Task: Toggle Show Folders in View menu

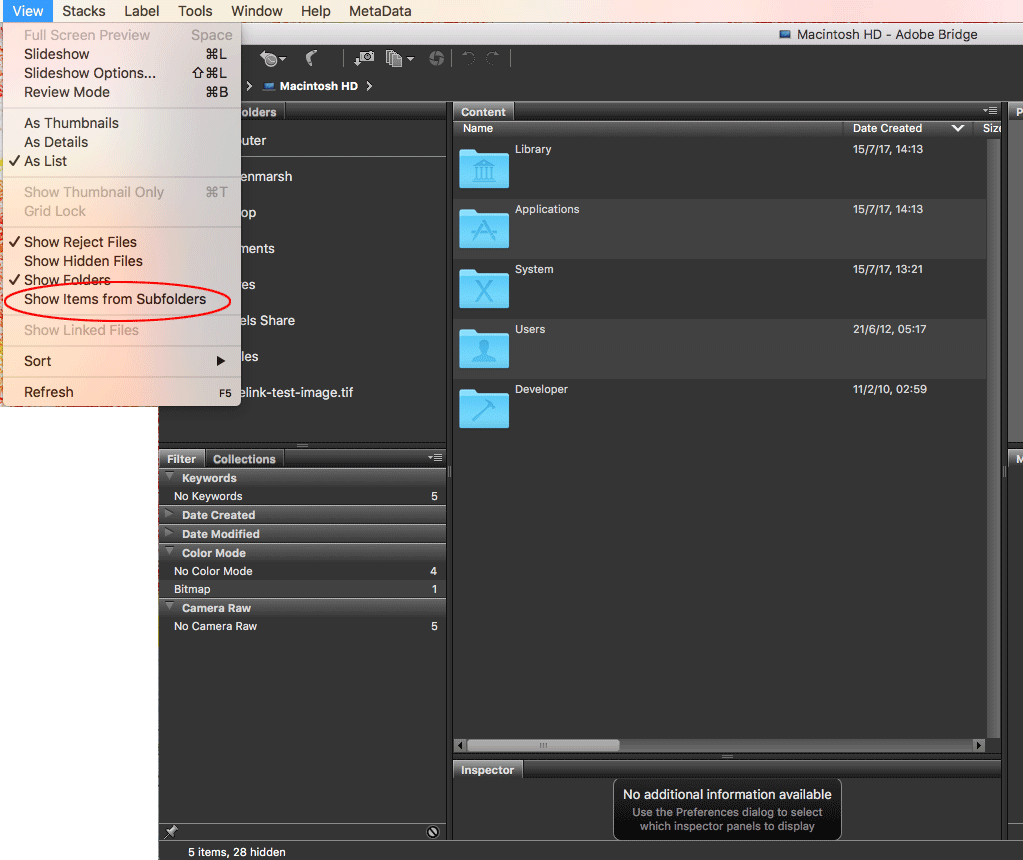Action: click(x=122, y=279)
